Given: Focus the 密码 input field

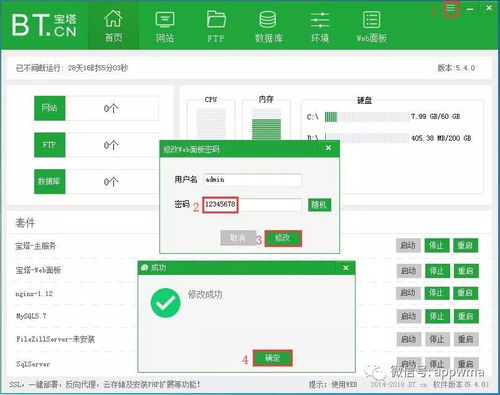Looking at the screenshot, I should click(252, 205).
